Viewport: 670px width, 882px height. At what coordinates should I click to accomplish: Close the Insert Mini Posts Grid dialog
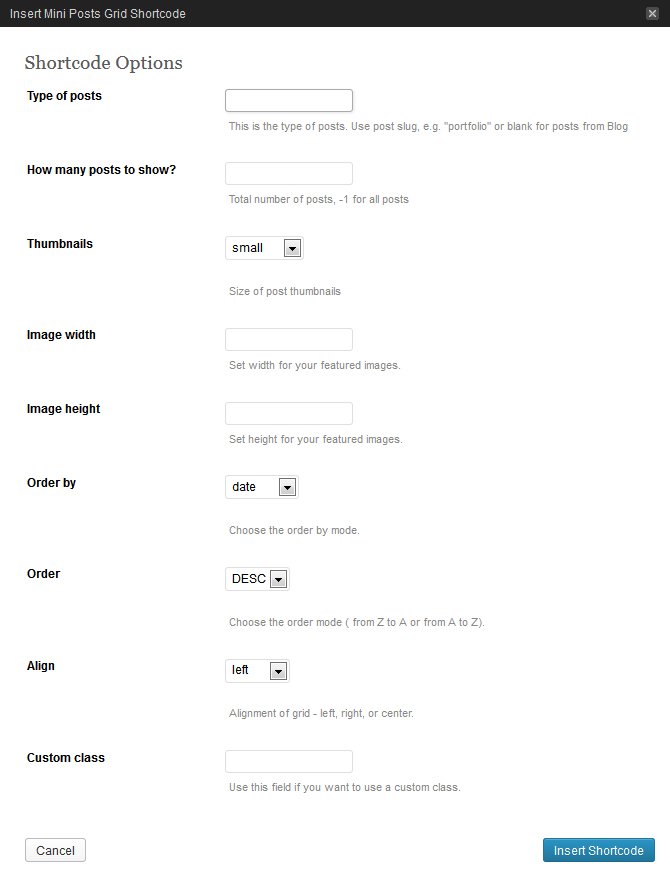[652, 13]
